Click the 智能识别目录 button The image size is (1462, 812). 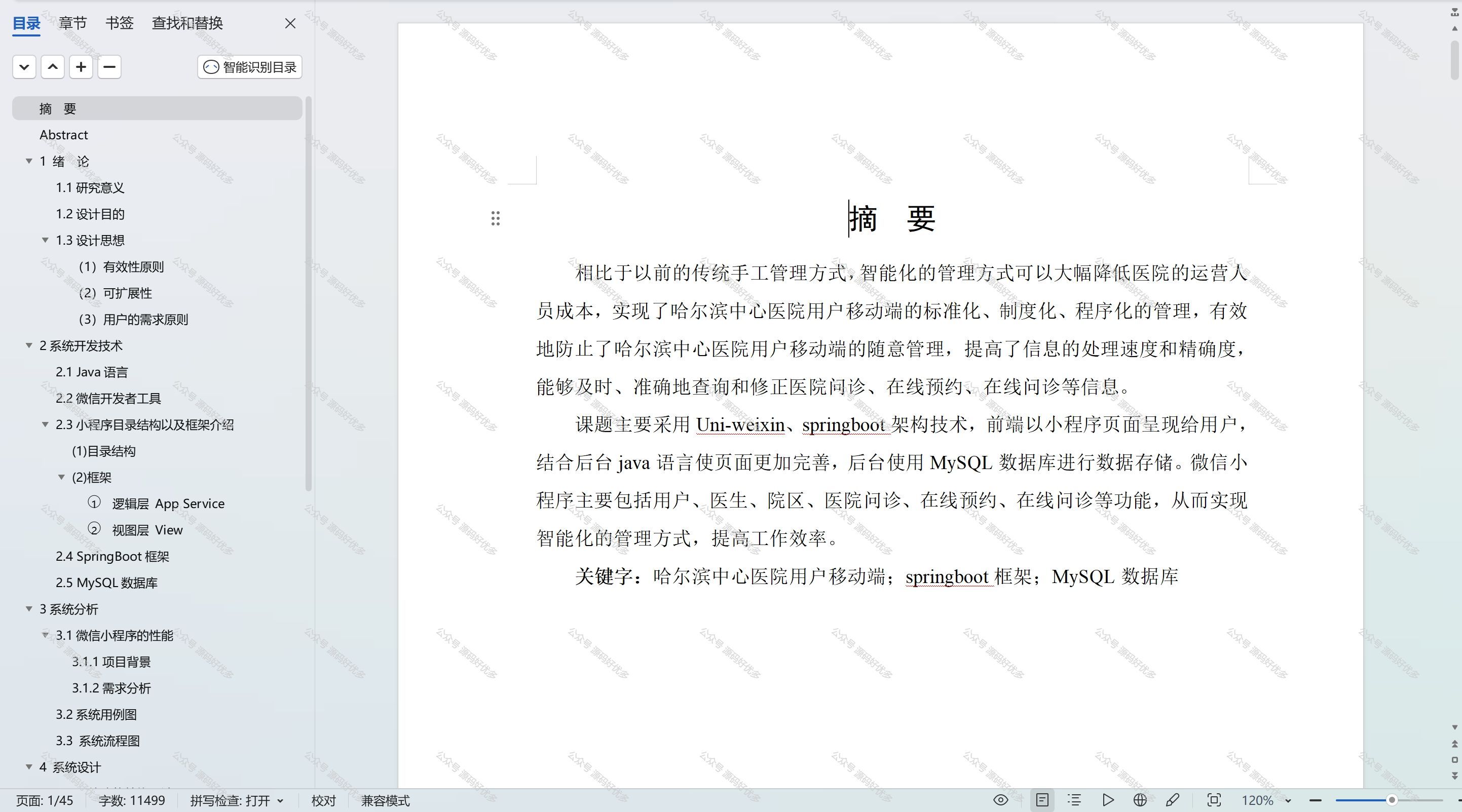(x=250, y=67)
